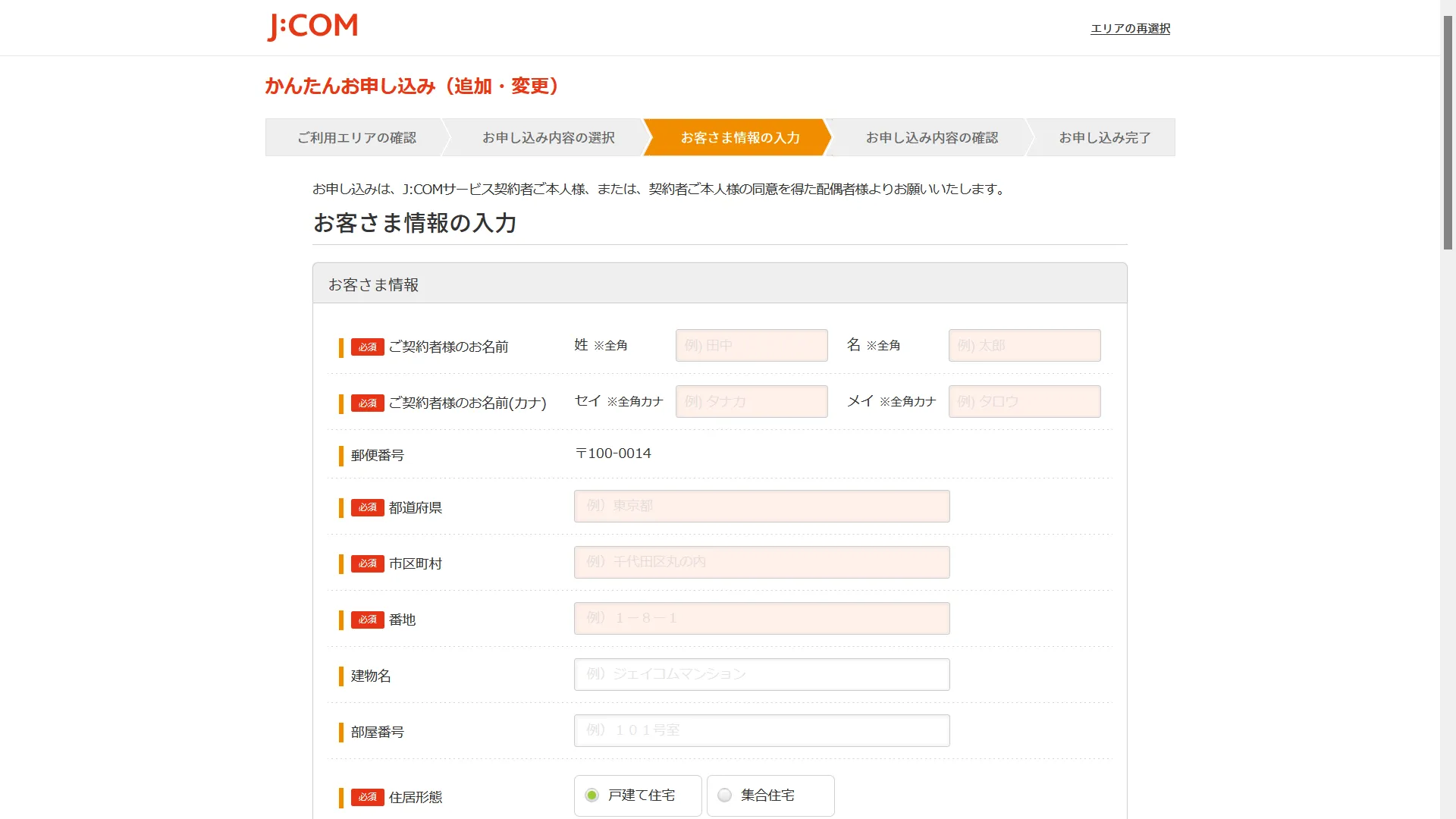Click the 必須 badge next to 住居形態
Viewport: 1456px width, 819px height.
367,798
